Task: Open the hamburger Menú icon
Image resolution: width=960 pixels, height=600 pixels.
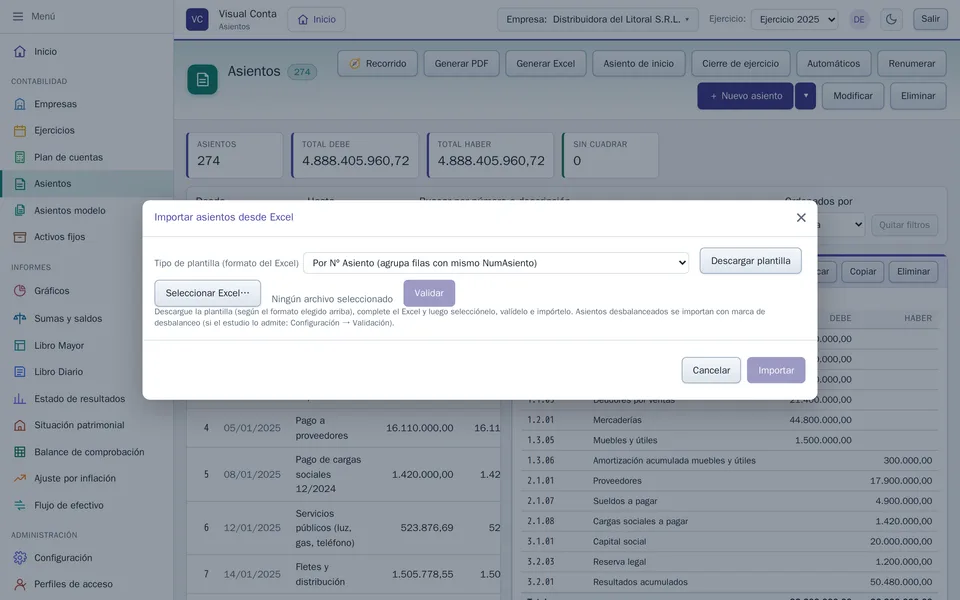Action: point(18,17)
